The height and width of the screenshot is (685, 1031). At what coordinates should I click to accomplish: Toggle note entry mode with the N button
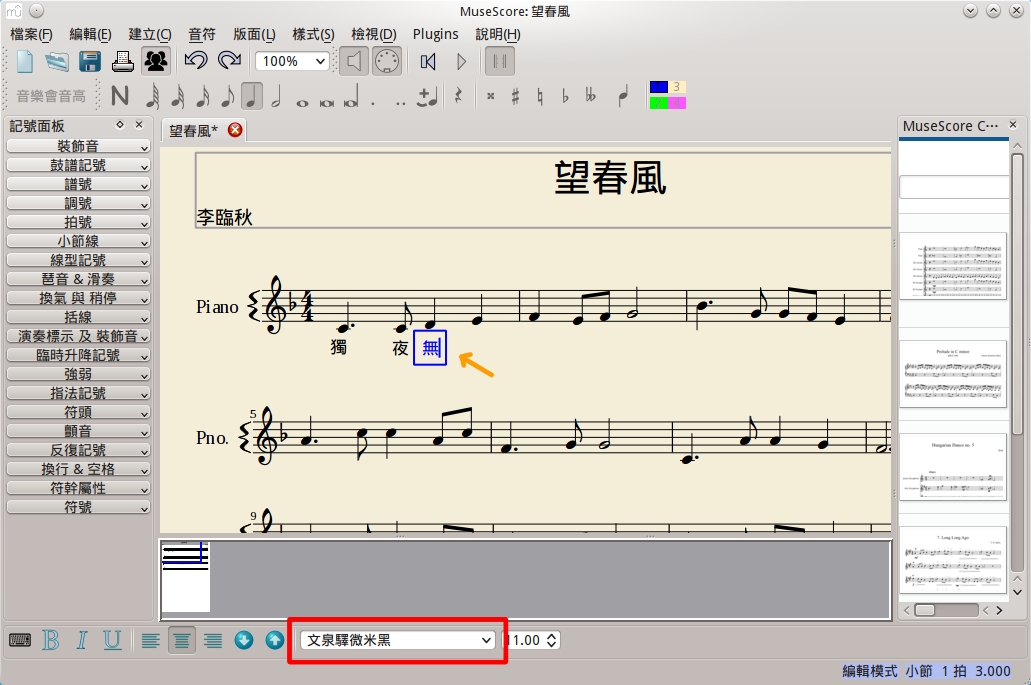tap(120, 97)
